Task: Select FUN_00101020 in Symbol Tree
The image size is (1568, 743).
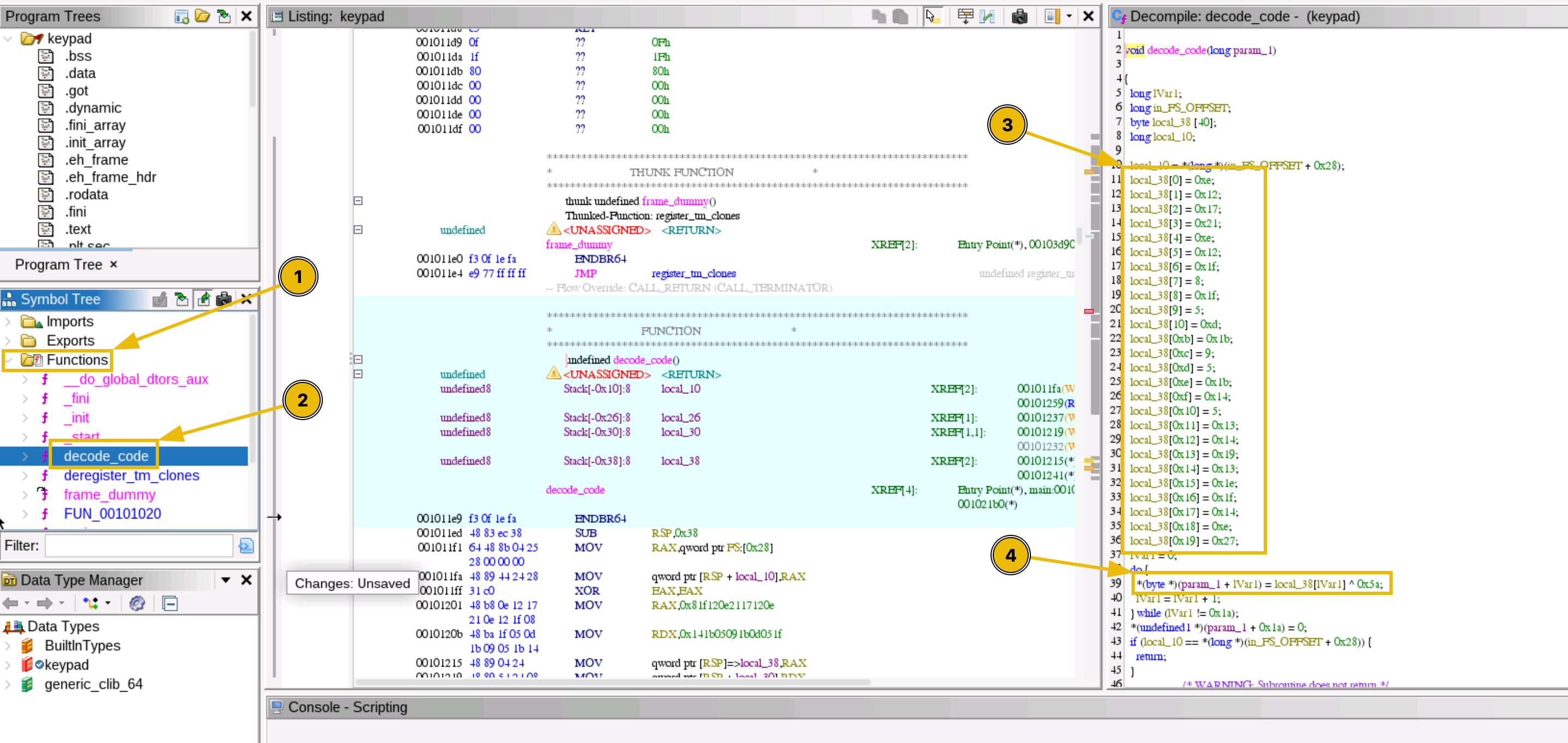Action: tap(113, 514)
